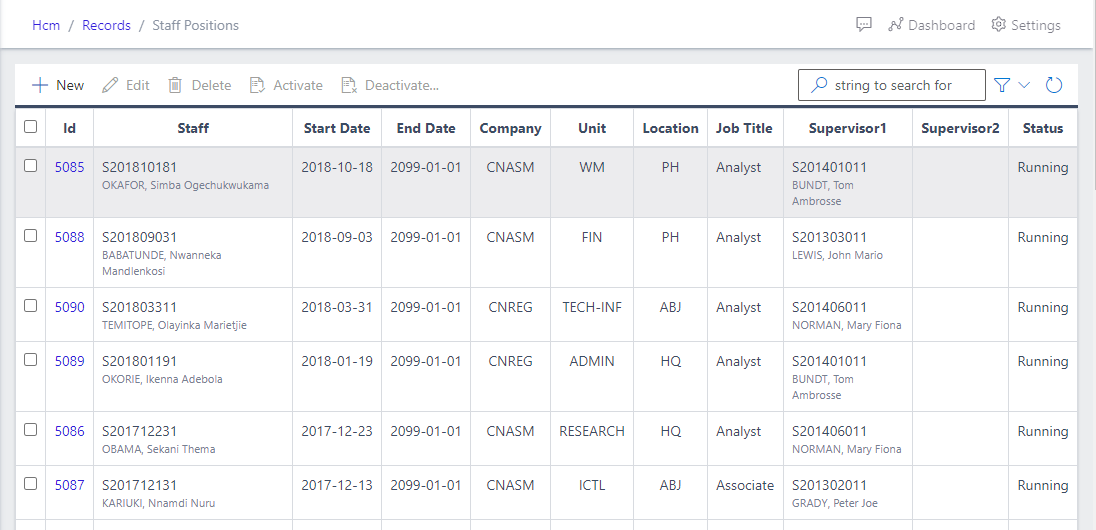1096x530 pixels.
Task: Click staff code S201810181
Action: pyautogui.click(x=140, y=167)
